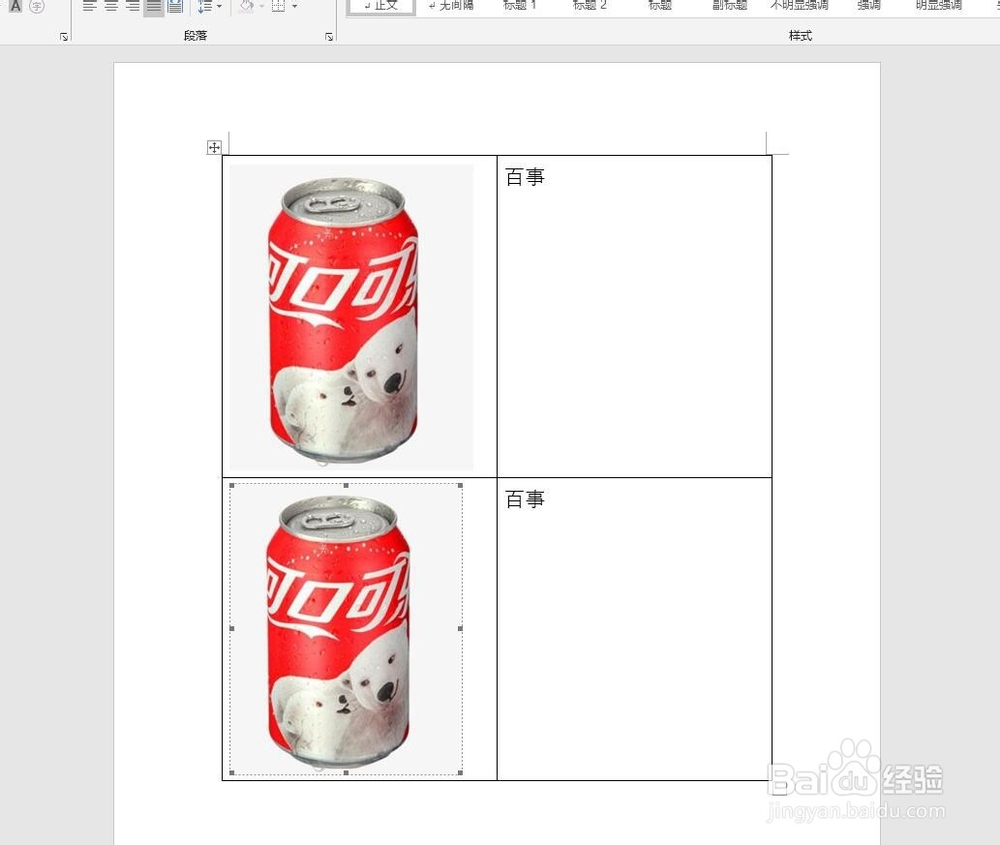This screenshot has height=845, width=1000.
Task: Apply the 正文 style
Action: [381, 6]
